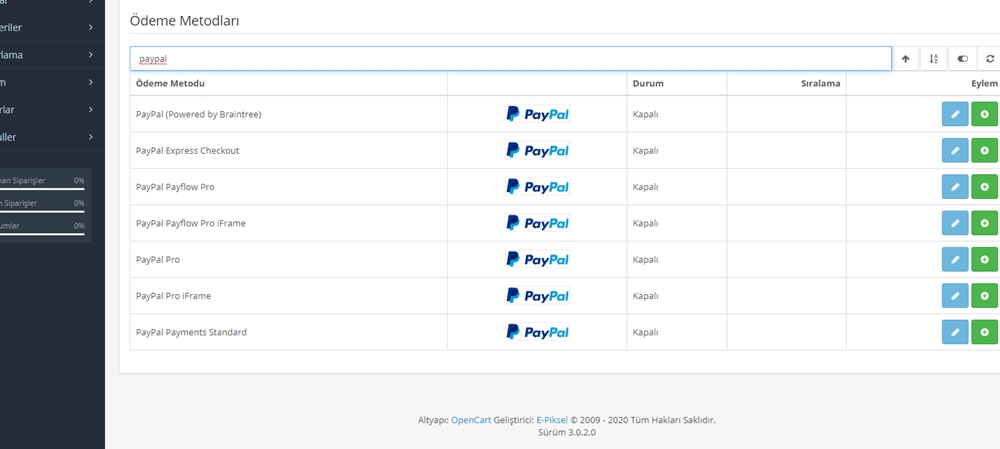This screenshot has width=1000, height=449.
Task: Click the Ödeme Metodu column header
Action: coord(170,84)
